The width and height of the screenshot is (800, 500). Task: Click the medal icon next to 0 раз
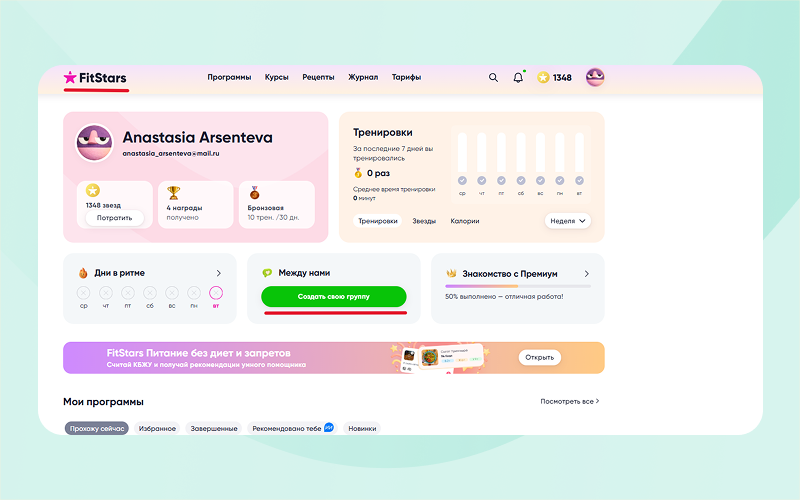point(358,173)
